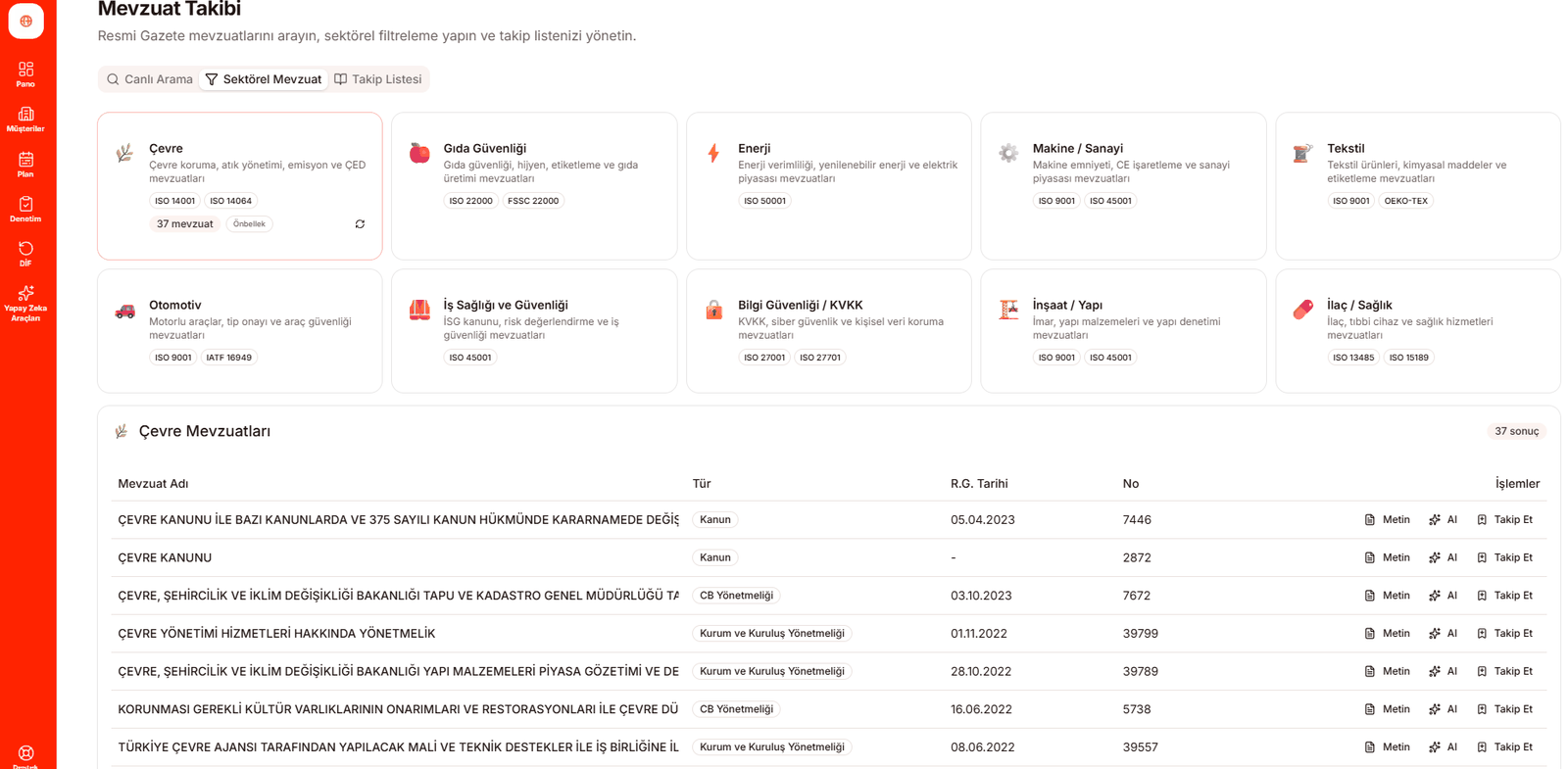Click the FSSC 22000 tag

[x=533, y=201]
